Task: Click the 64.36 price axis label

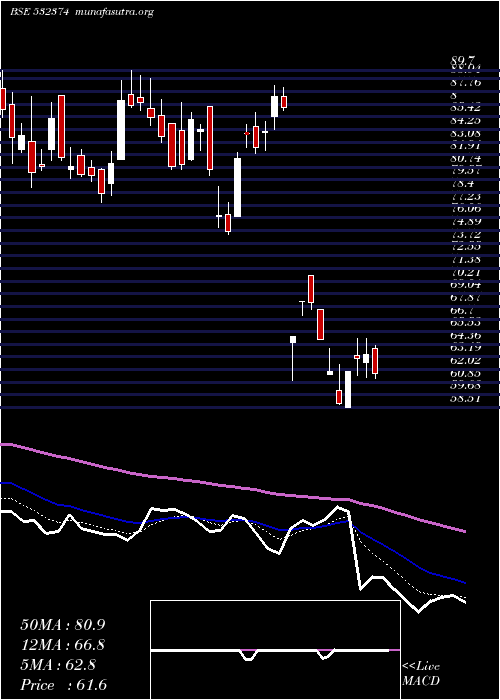Action: tap(465, 336)
